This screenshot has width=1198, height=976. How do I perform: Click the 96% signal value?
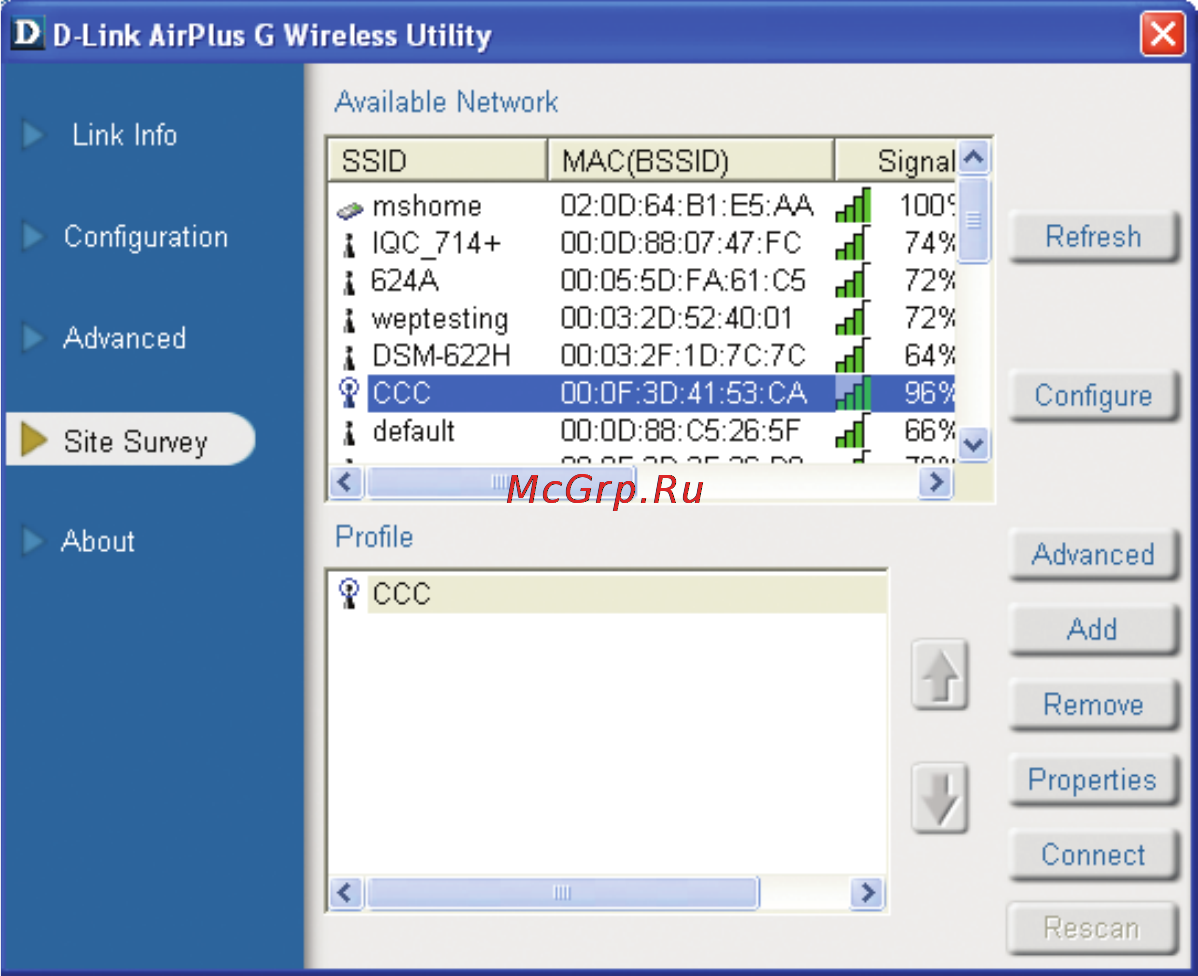[930, 393]
